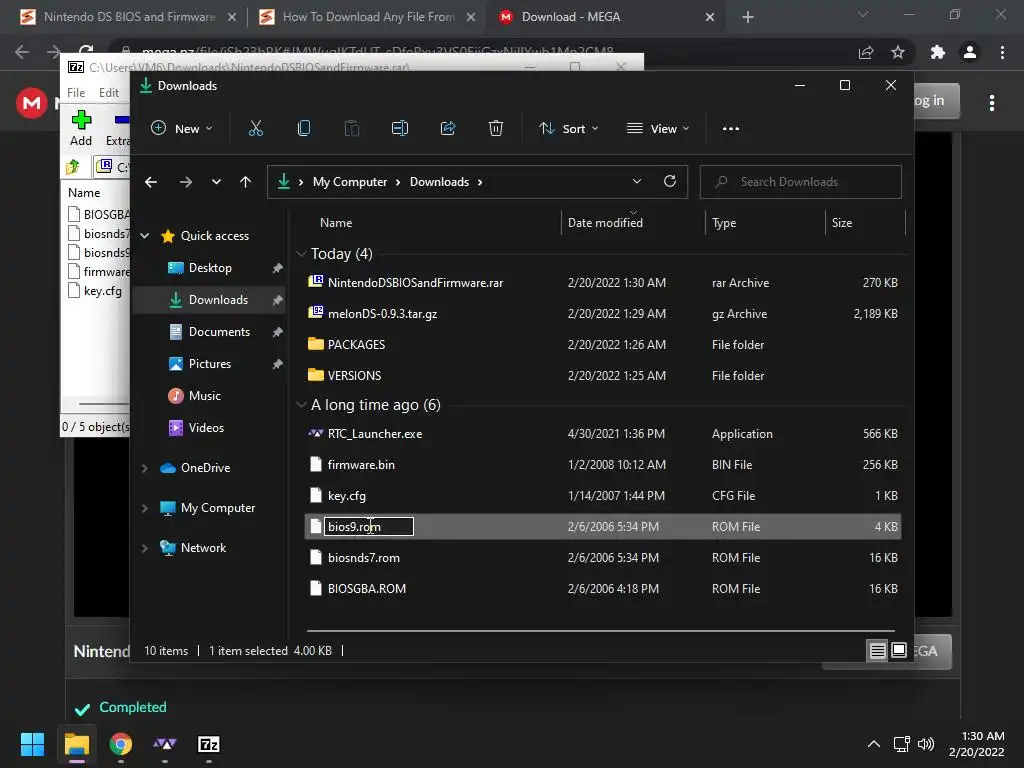Select the VERSIONS folder
The height and width of the screenshot is (768, 1024).
click(354, 376)
